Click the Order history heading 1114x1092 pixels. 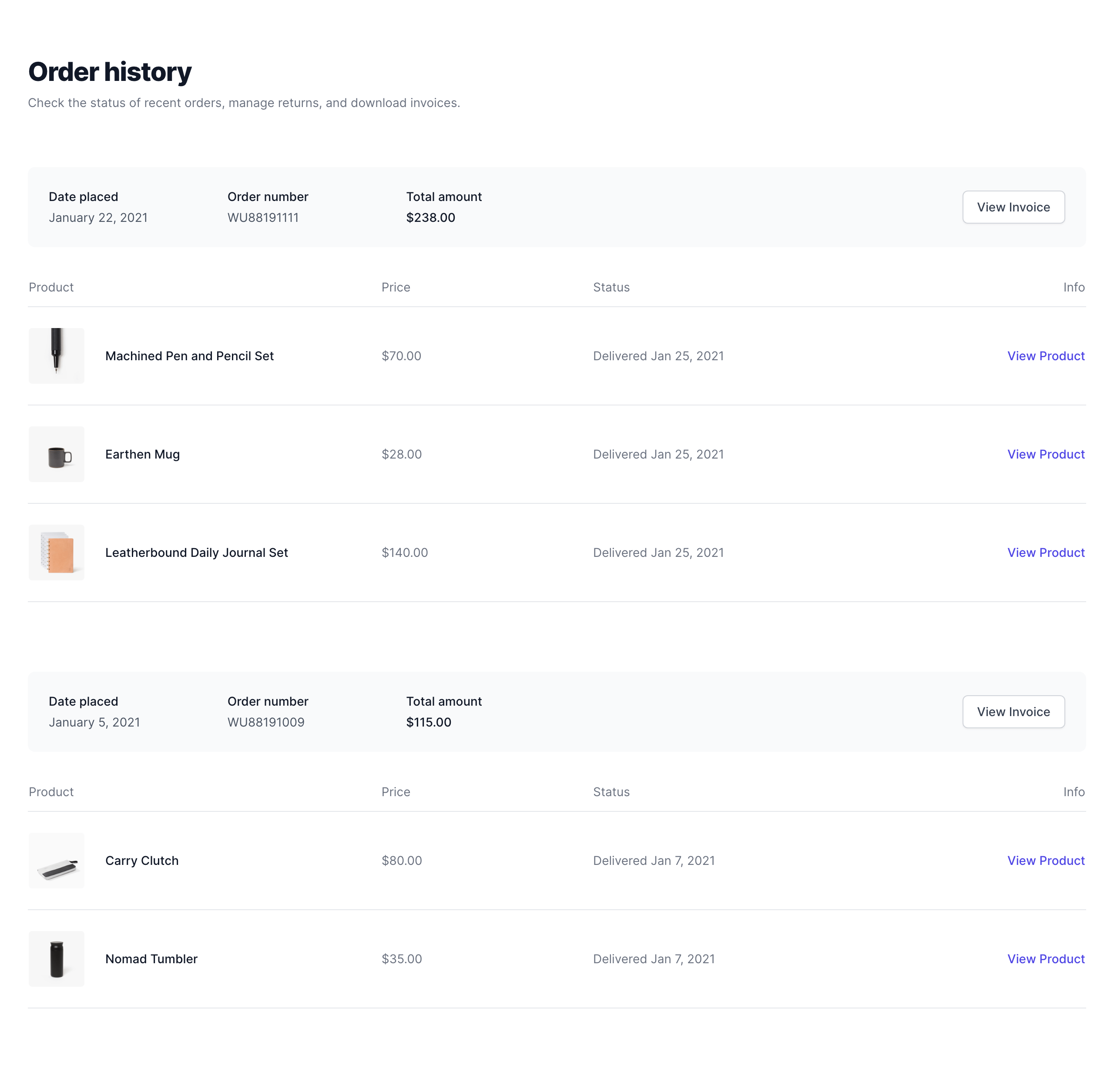coord(110,72)
